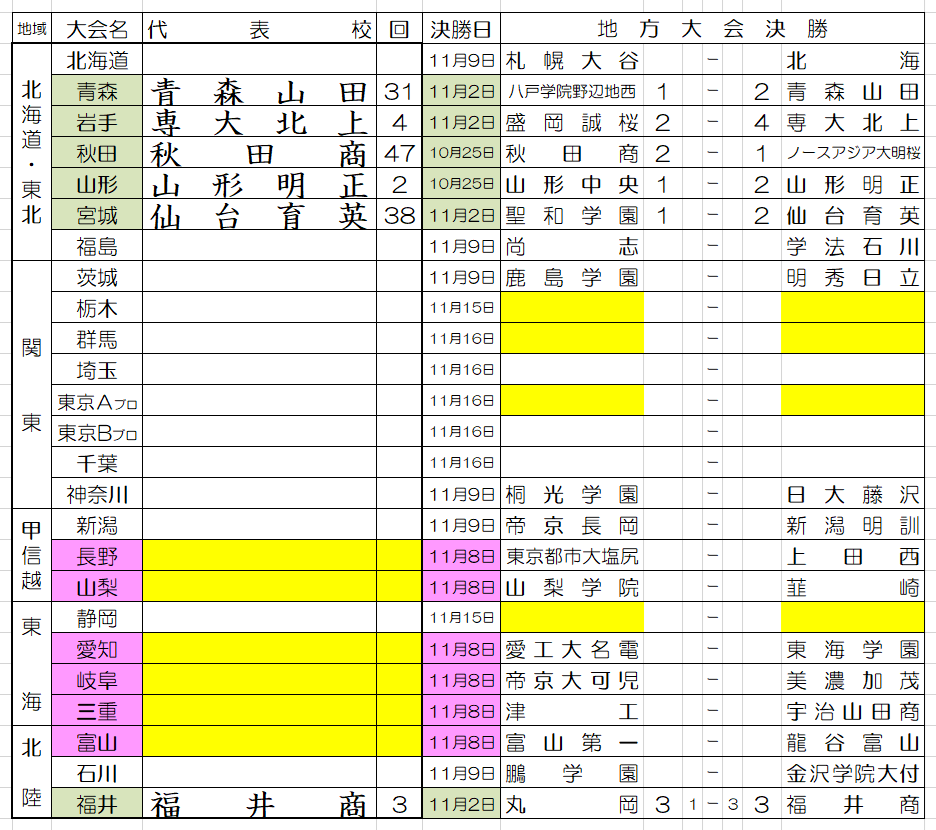This screenshot has width=936, height=830.
Task: Click the 鹿島学園 finalist cell
Action: [x=572, y=277]
